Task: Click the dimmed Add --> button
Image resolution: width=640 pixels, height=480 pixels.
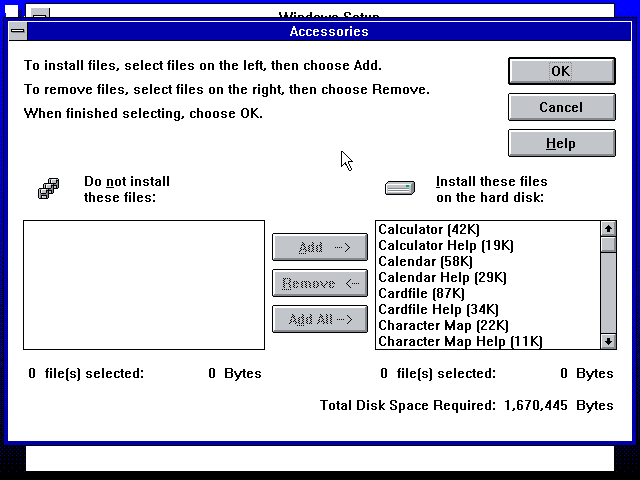Action: point(320,247)
